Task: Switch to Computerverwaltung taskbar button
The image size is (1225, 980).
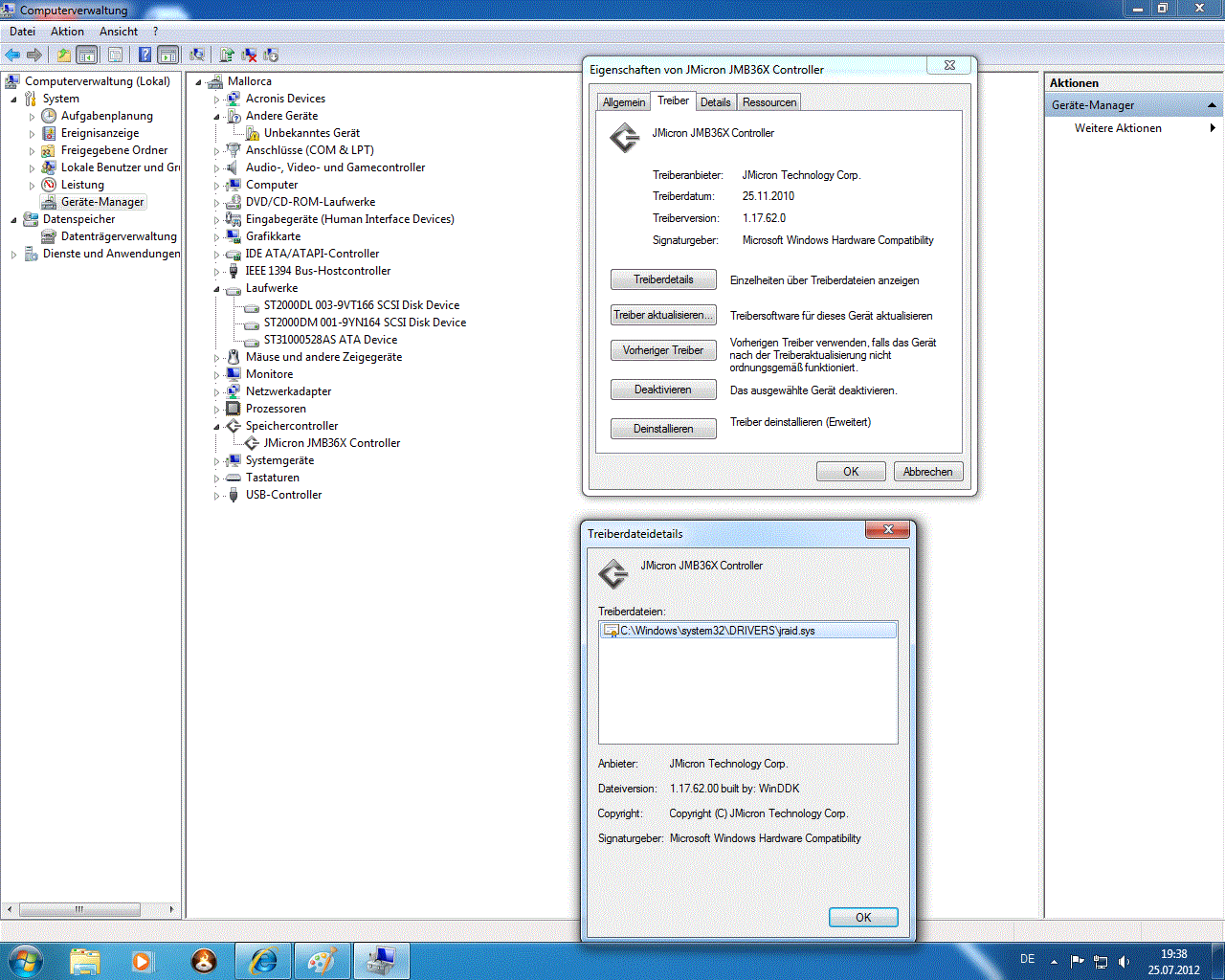Action: click(x=381, y=961)
